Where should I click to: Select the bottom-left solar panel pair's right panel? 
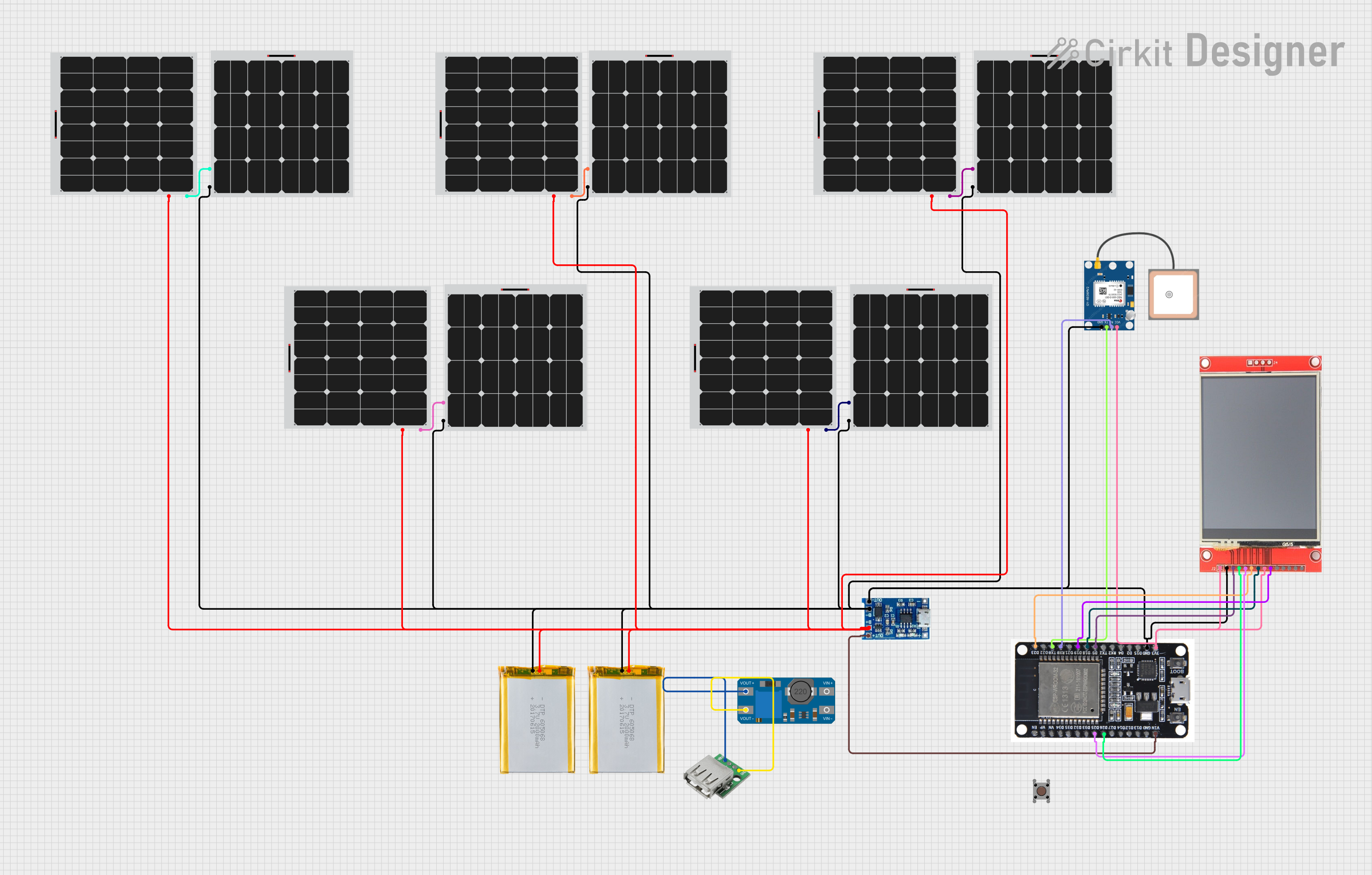pyautogui.click(x=515, y=358)
